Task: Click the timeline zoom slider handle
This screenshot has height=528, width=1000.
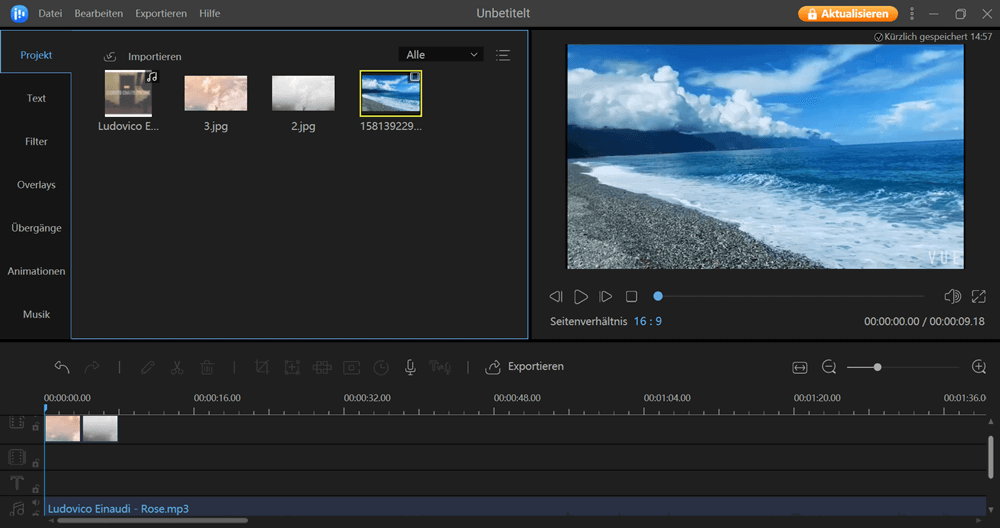Action: (x=877, y=367)
